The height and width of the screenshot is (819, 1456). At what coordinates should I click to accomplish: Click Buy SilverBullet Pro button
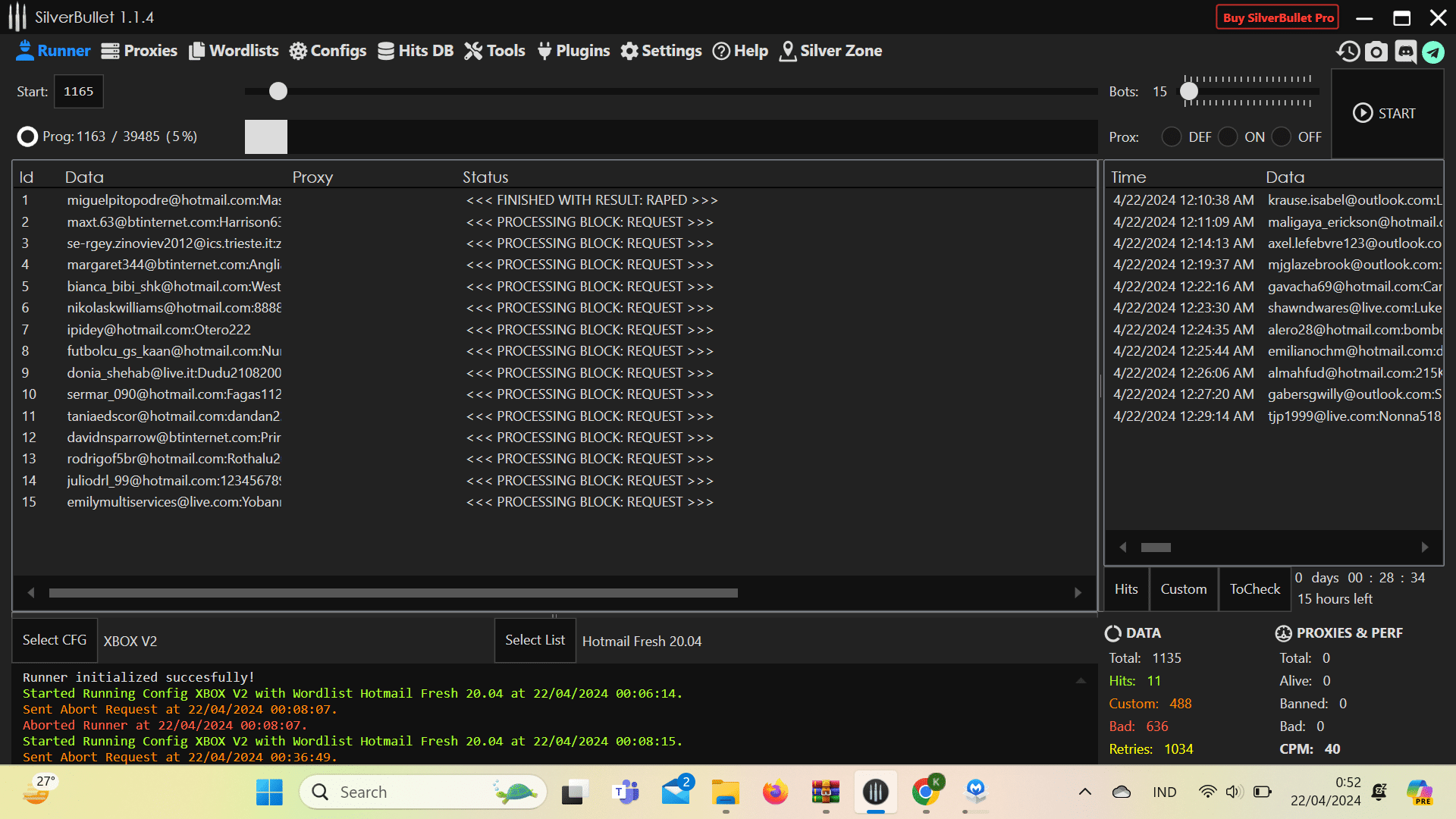point(1276,15)
